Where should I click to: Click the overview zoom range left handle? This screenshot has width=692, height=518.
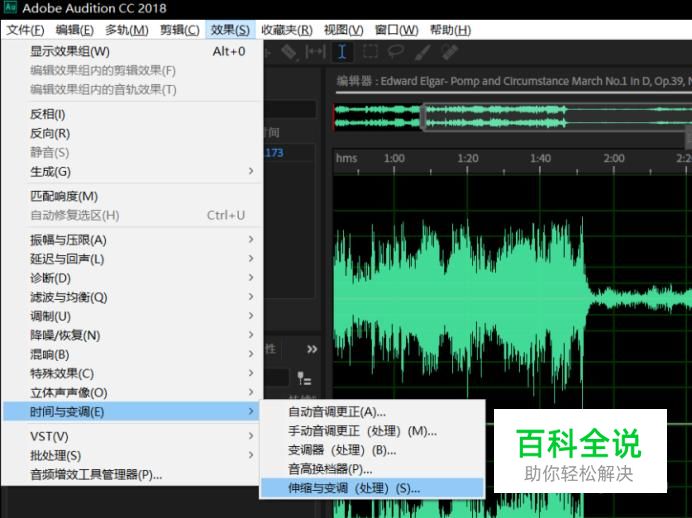pos(423,116)
